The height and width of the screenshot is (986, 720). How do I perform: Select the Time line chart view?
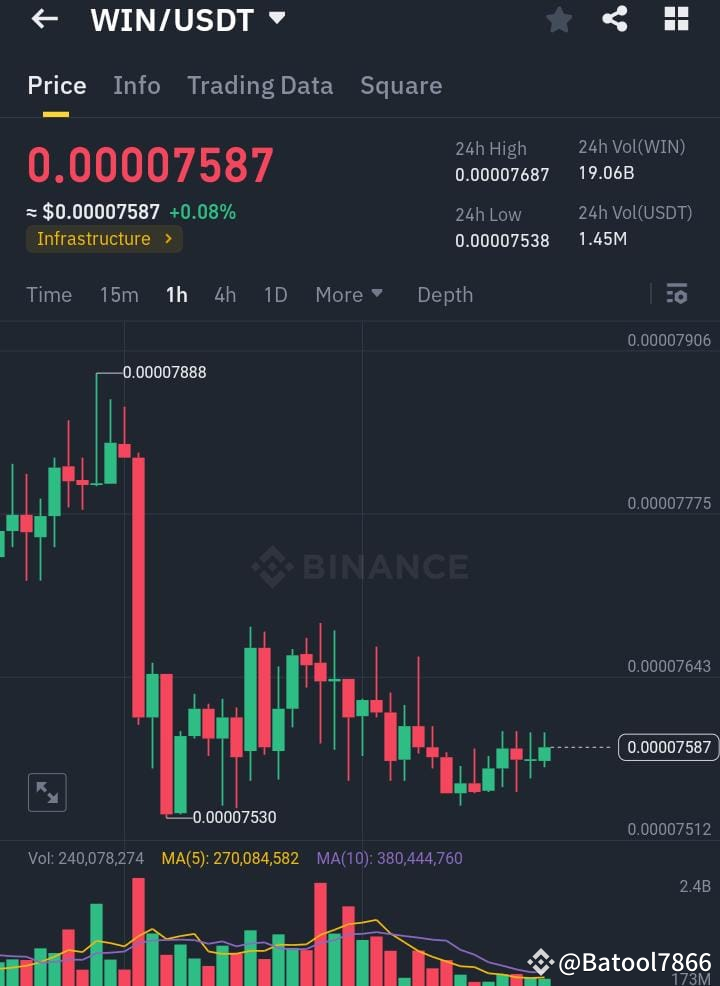[49, 294]
